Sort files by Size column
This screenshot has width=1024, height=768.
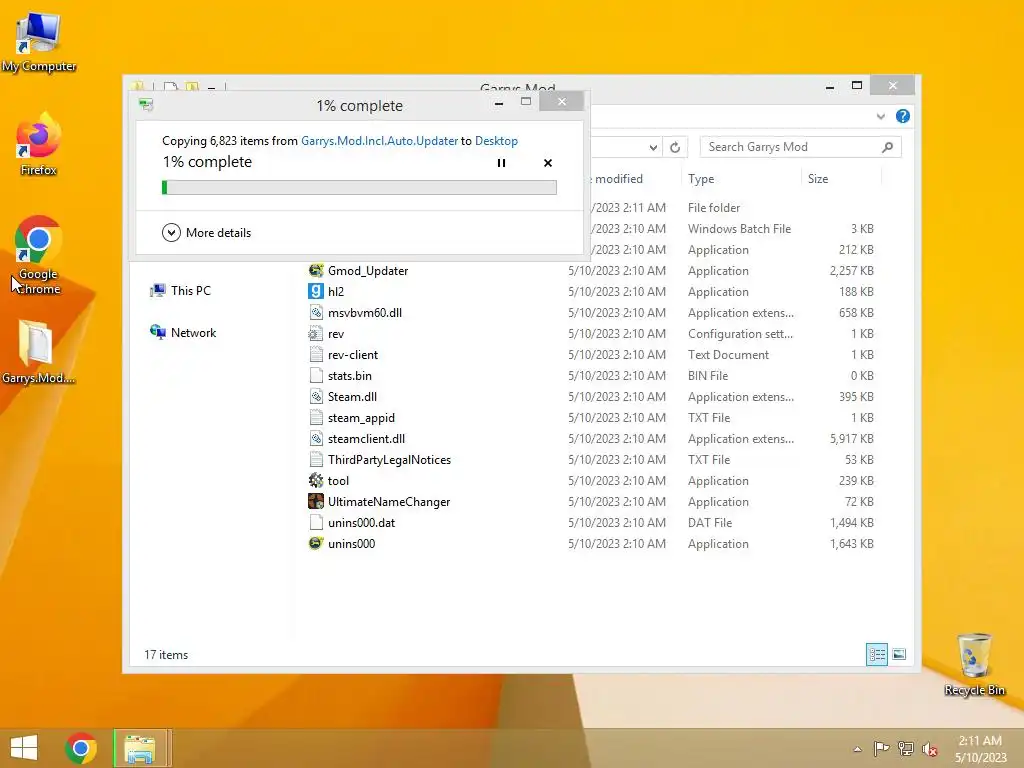click(x=818, y=179)
